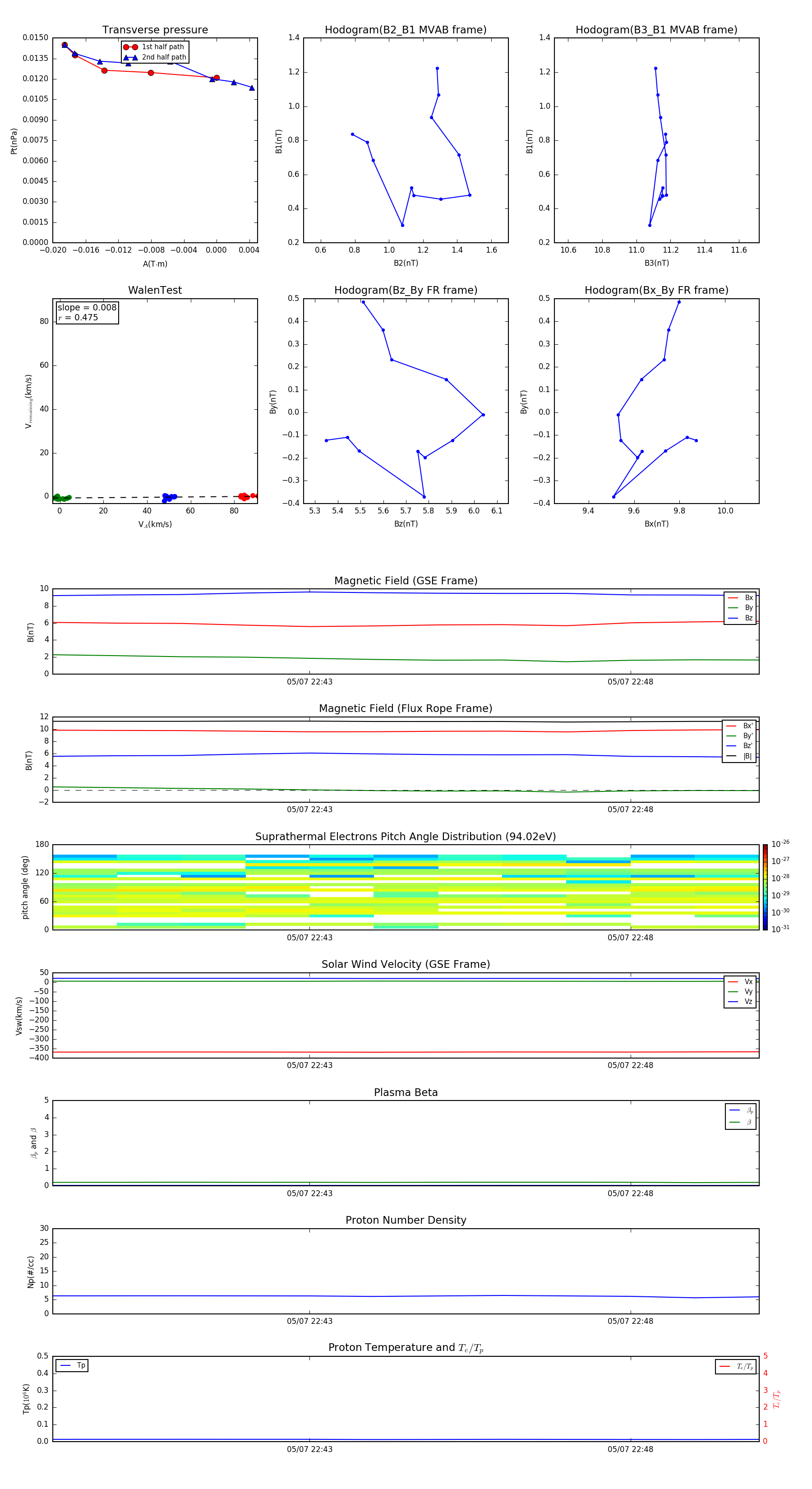Viewport: 812px width, 1489px height.
Task: Click the 'pitch angle (deg)' axis label
Action: click(25, 887)
